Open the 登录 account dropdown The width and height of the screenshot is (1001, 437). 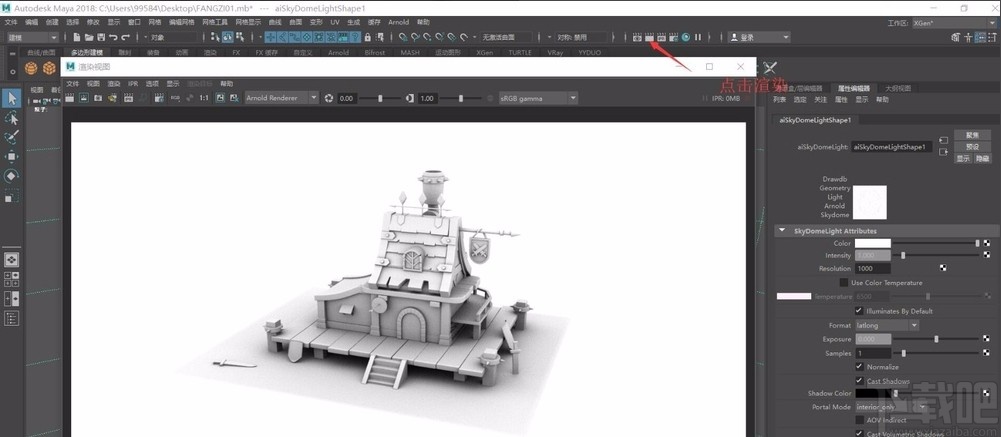(x=760, y=38)
